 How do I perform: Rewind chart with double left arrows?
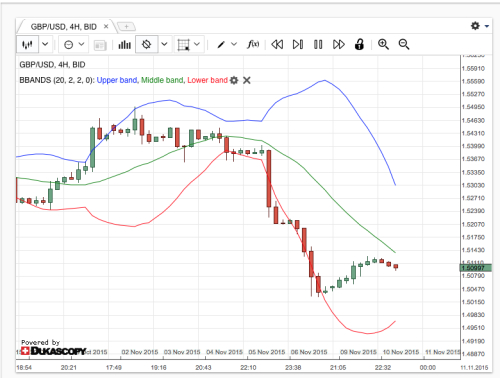point(277,44)
